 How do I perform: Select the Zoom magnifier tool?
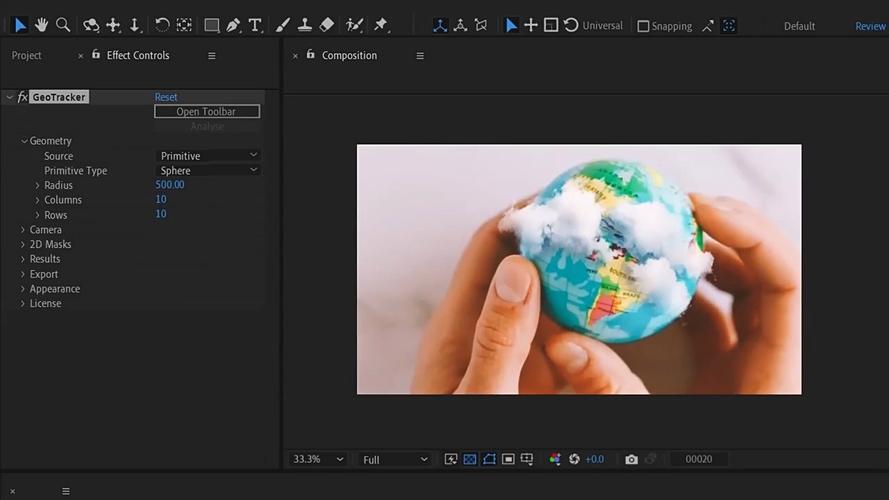(63, 25)
